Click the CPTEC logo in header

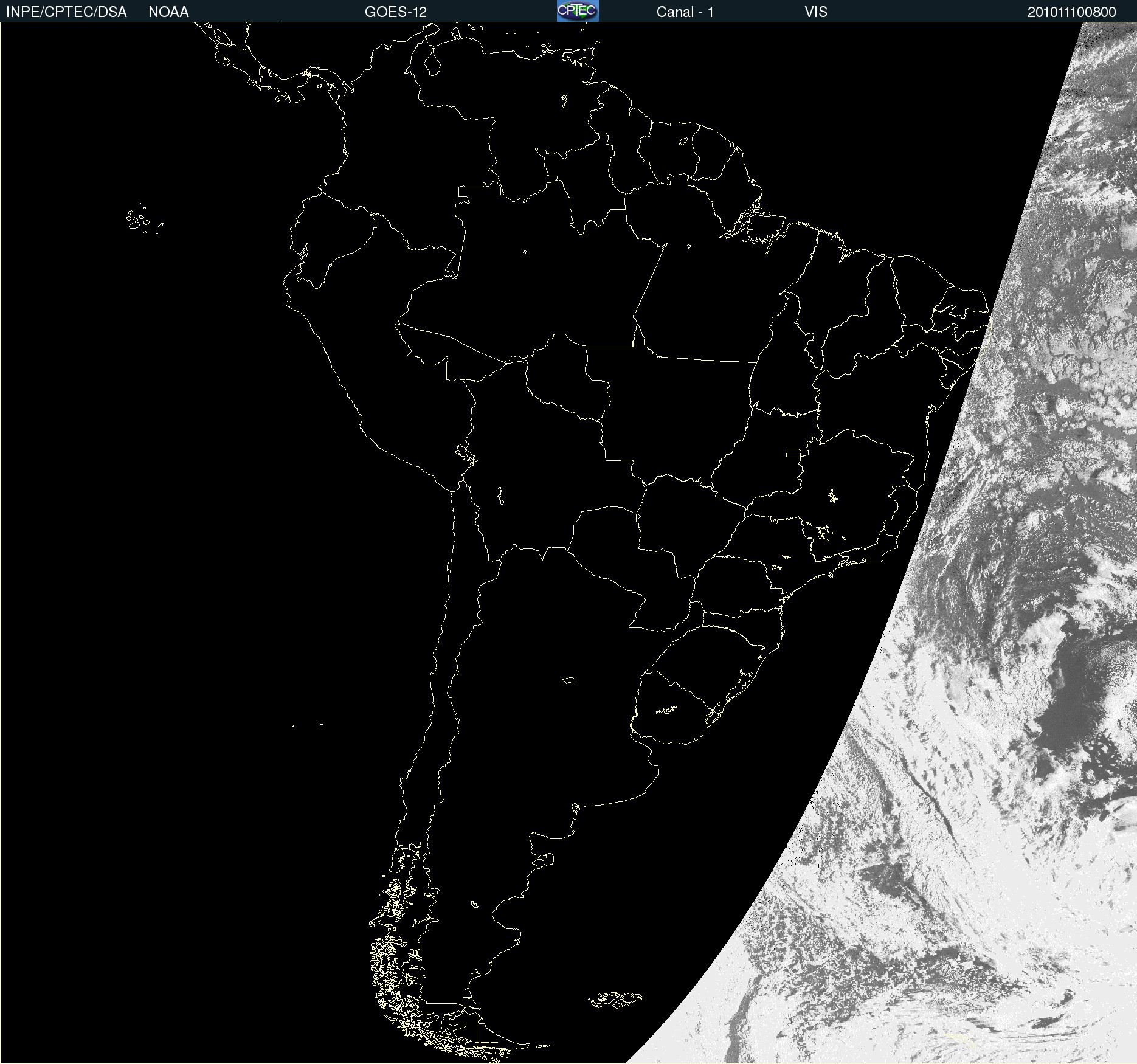pyautogui.click(x=578, y=11)
